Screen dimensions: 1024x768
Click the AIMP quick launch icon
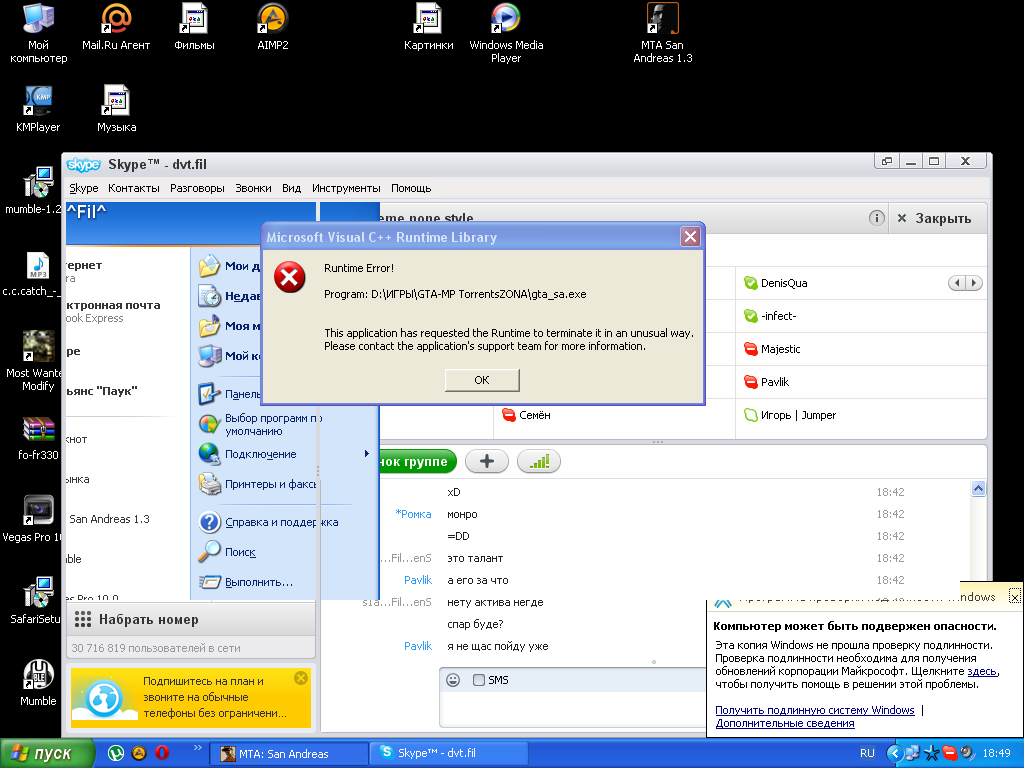tap(139, 753)
